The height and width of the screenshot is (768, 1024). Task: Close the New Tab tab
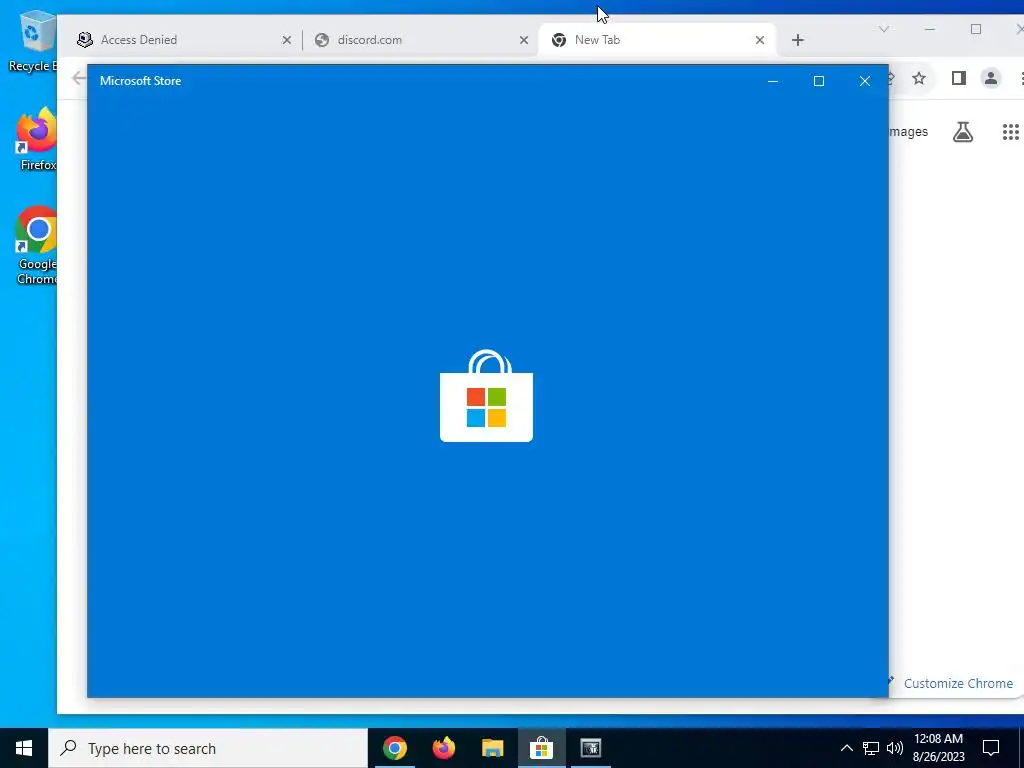pyautogui.click(x=760, y=40)
